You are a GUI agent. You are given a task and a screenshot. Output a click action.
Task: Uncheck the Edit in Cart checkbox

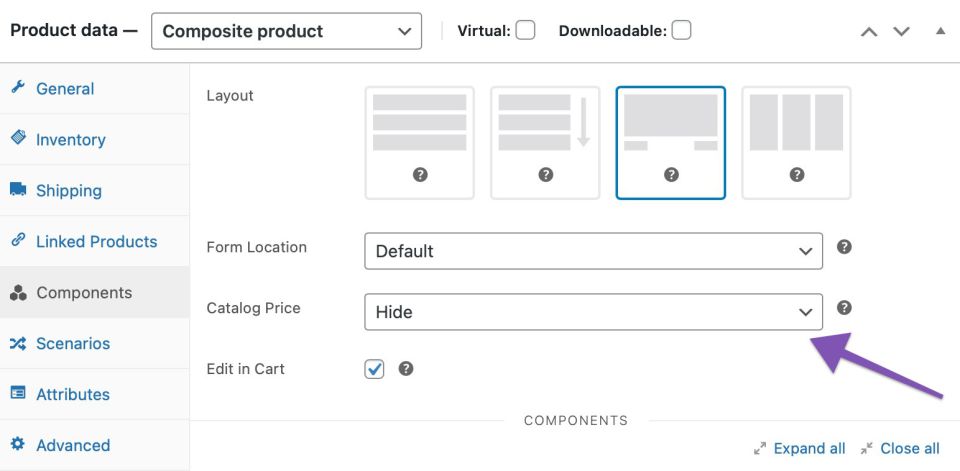(x=375, y=369)
